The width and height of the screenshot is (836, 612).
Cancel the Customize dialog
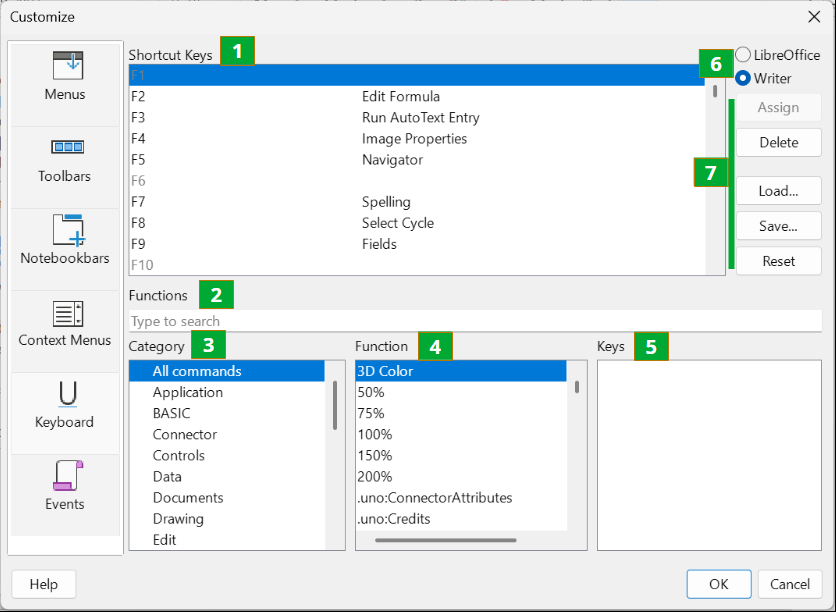pyautogui.click(x=790, y=584)
